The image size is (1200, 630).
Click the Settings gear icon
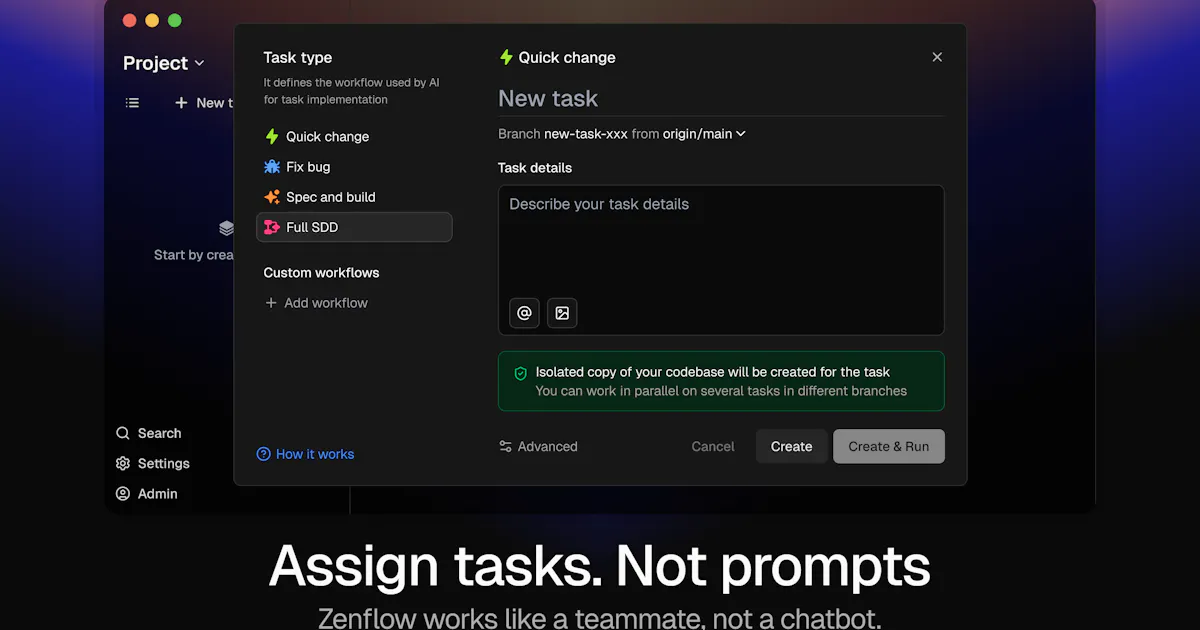click(x=123, y=463)
